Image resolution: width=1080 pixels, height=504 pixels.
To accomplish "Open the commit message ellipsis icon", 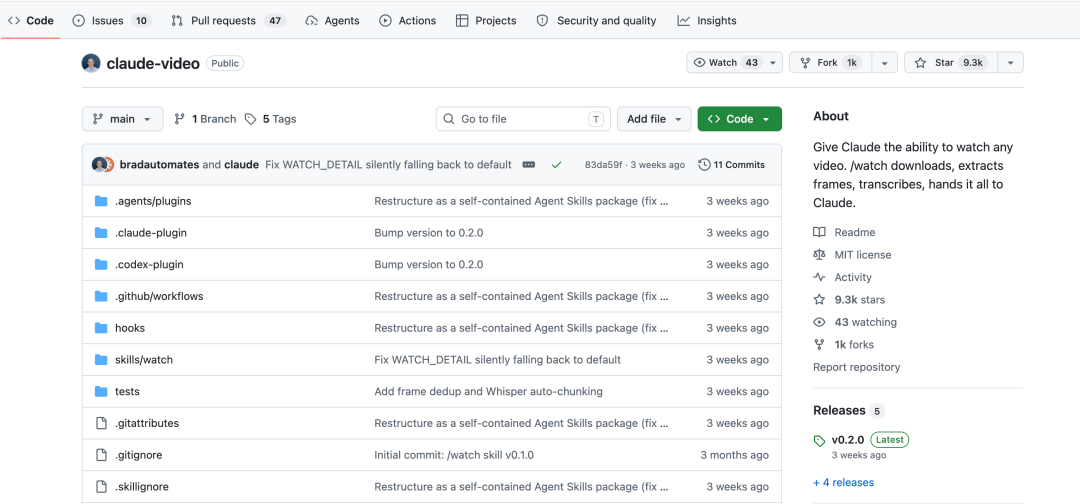I will (529, 165).
